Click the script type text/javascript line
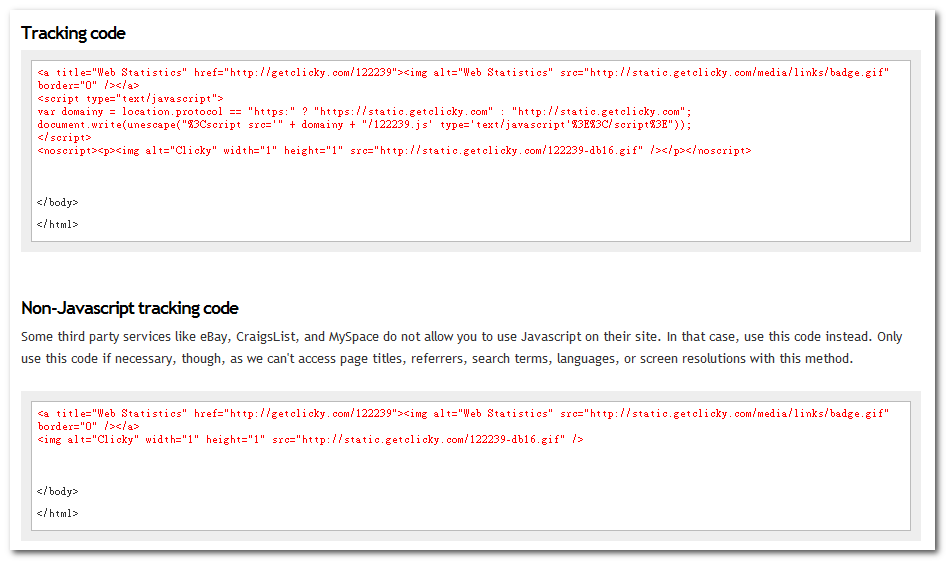 130,98
